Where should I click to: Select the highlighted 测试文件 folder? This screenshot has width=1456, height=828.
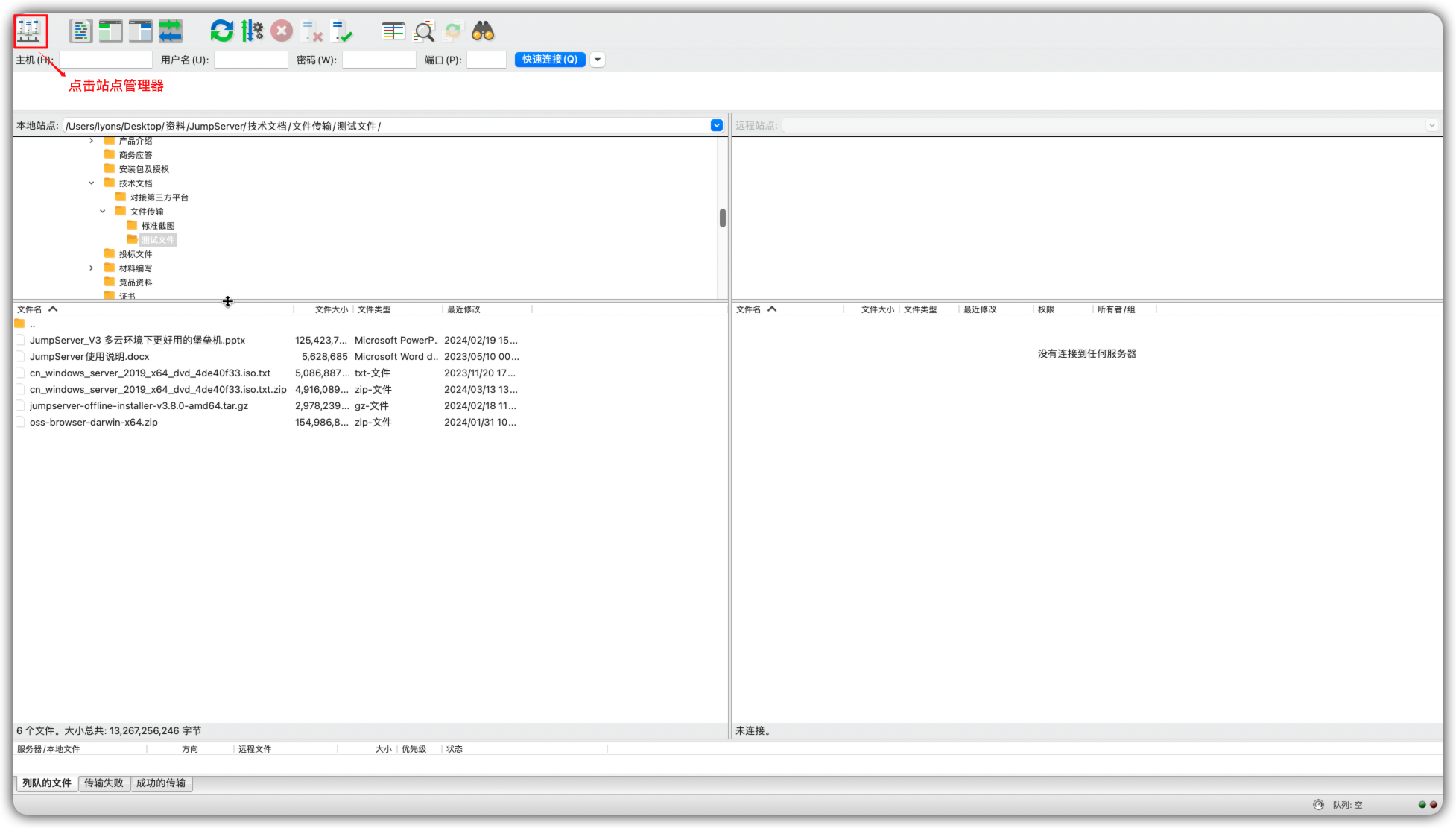(157, 240)
